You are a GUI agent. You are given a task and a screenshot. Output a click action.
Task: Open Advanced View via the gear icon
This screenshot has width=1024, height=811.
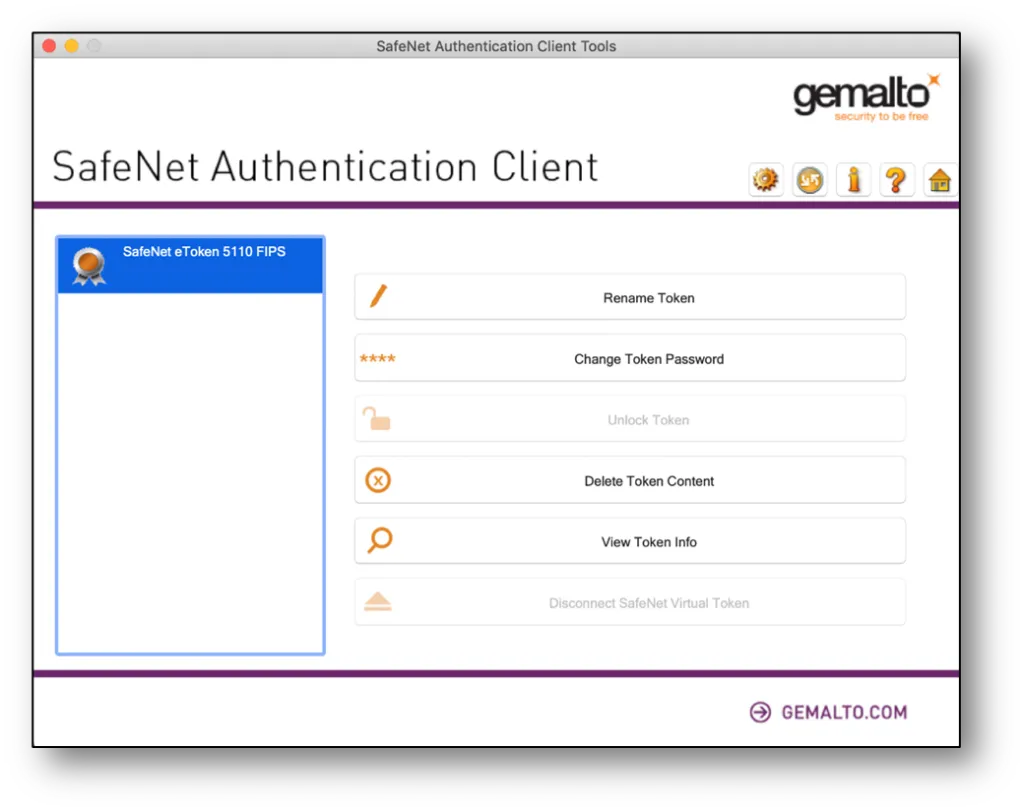(766, 180)
